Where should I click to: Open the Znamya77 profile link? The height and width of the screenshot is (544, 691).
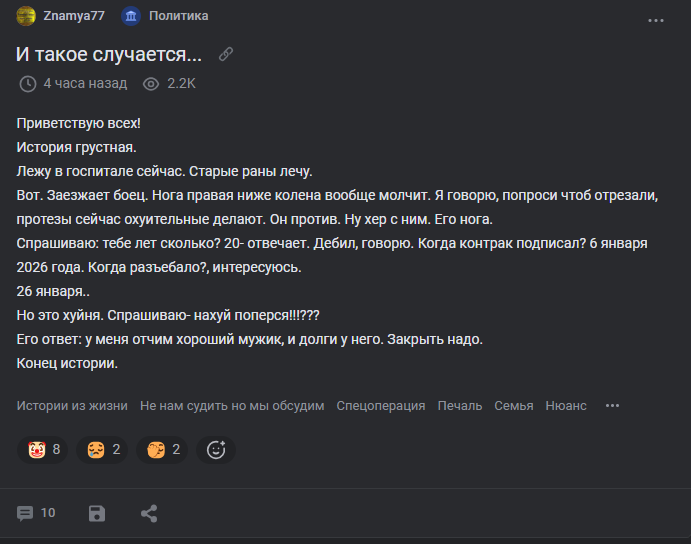coord(74,16)
